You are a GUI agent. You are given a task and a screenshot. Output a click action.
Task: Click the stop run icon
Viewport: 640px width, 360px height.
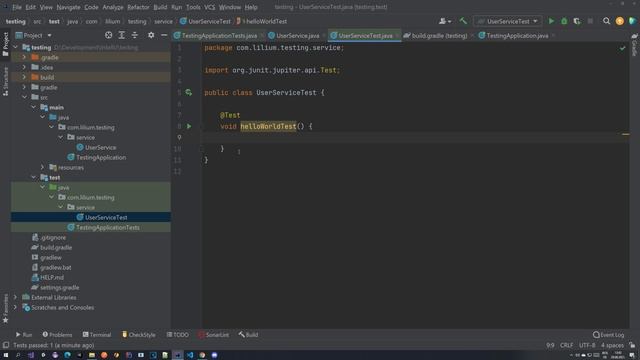pos(590,21)
